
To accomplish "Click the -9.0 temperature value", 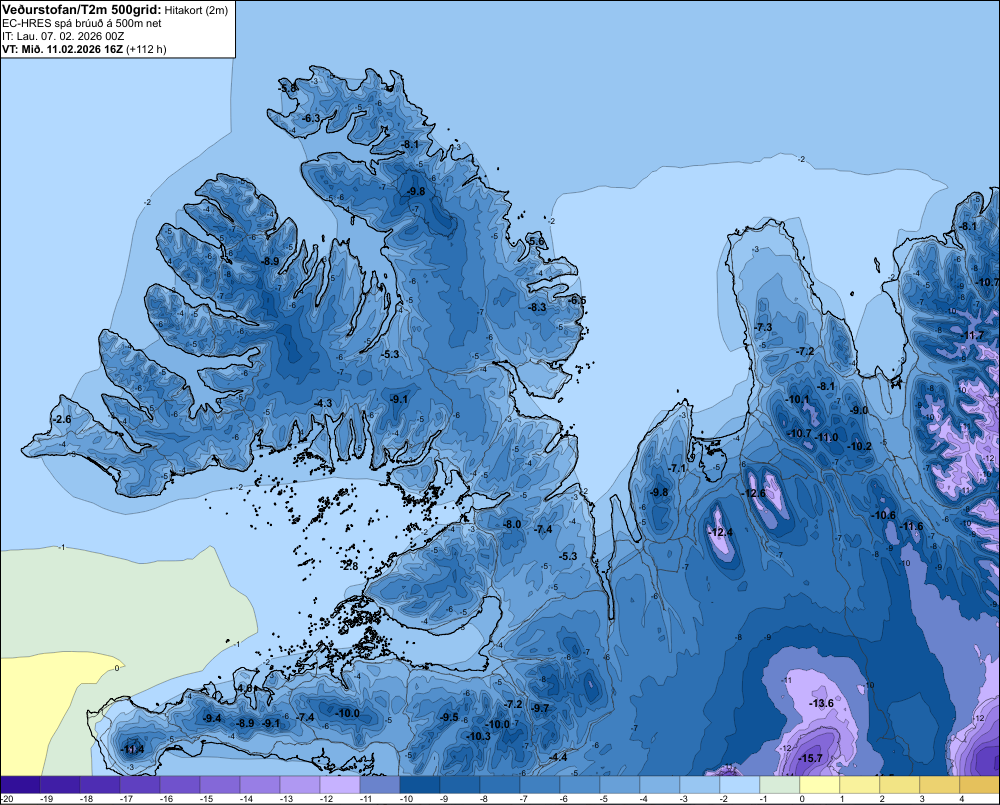I will point(859,410).
